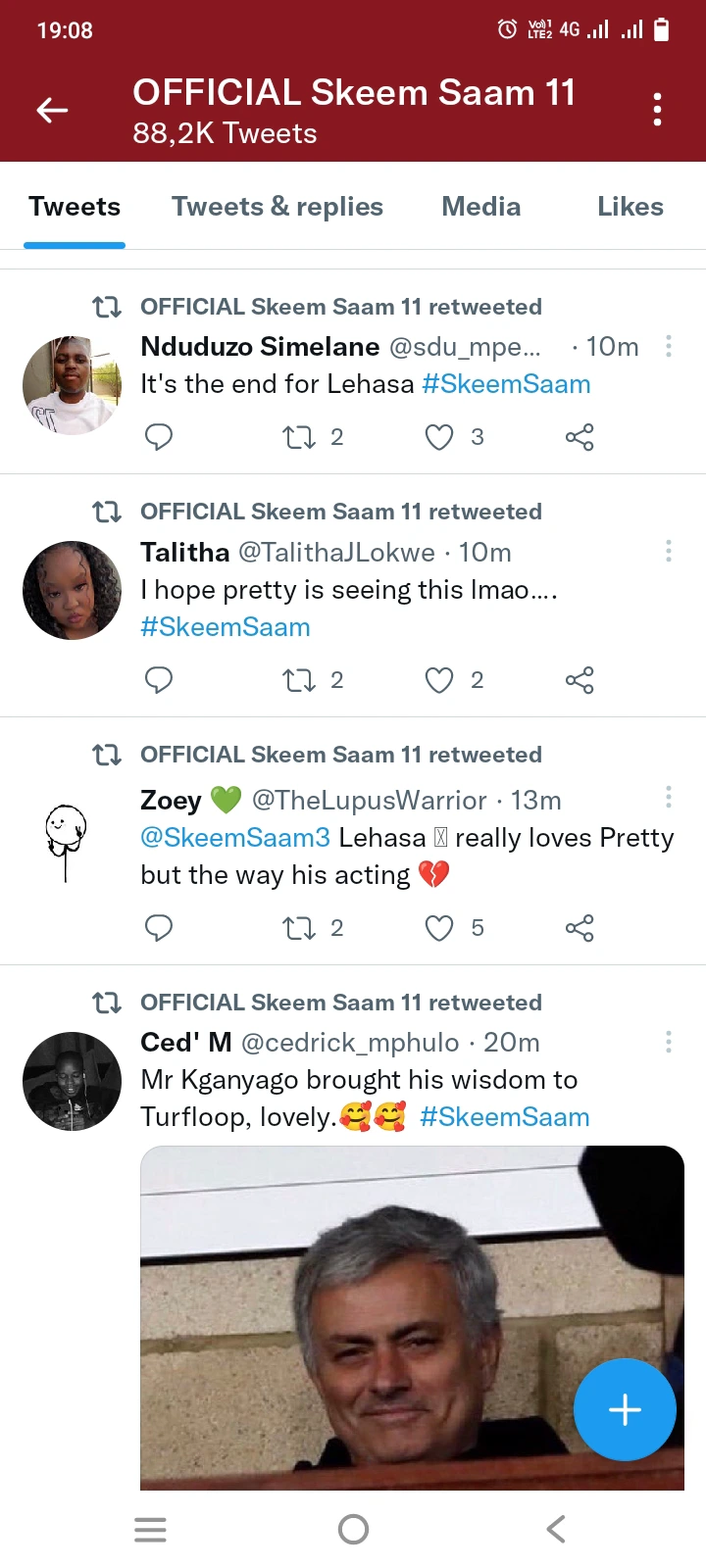Reply to Nduduzo Simelane's tweet

[159, 437]
